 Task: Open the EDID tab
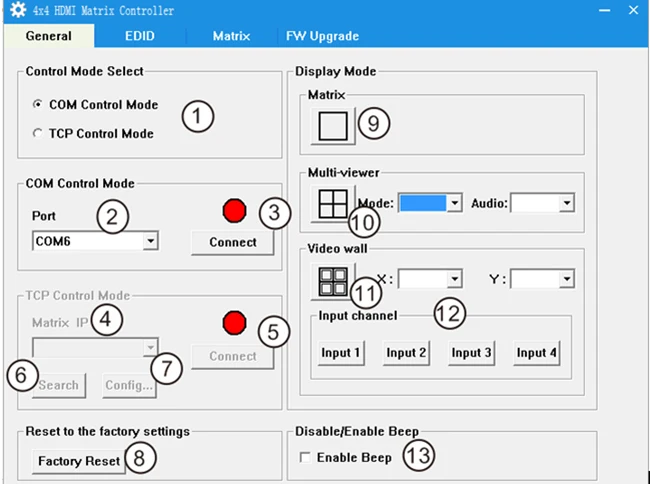(140, 36)
